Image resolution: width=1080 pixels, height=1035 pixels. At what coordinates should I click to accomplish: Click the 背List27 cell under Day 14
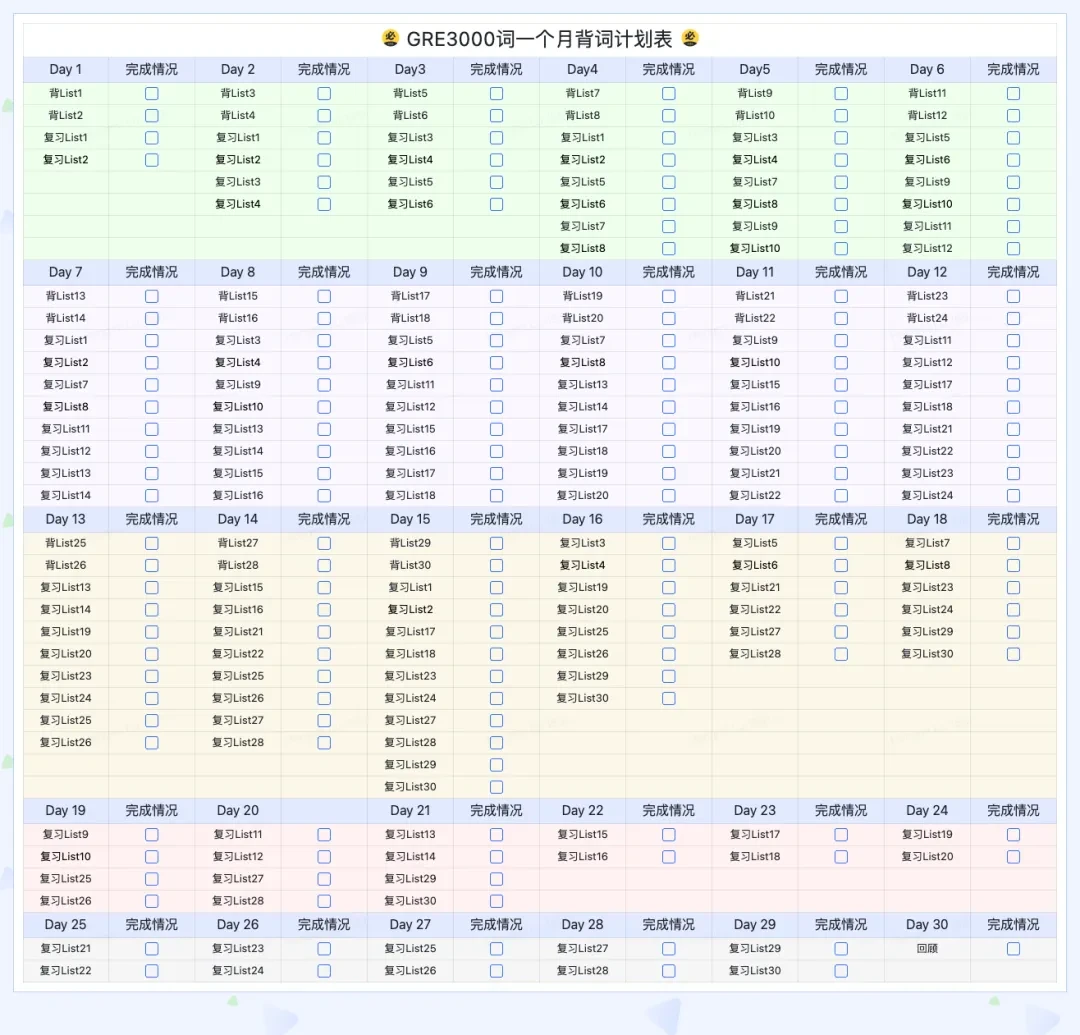(238, 543)
